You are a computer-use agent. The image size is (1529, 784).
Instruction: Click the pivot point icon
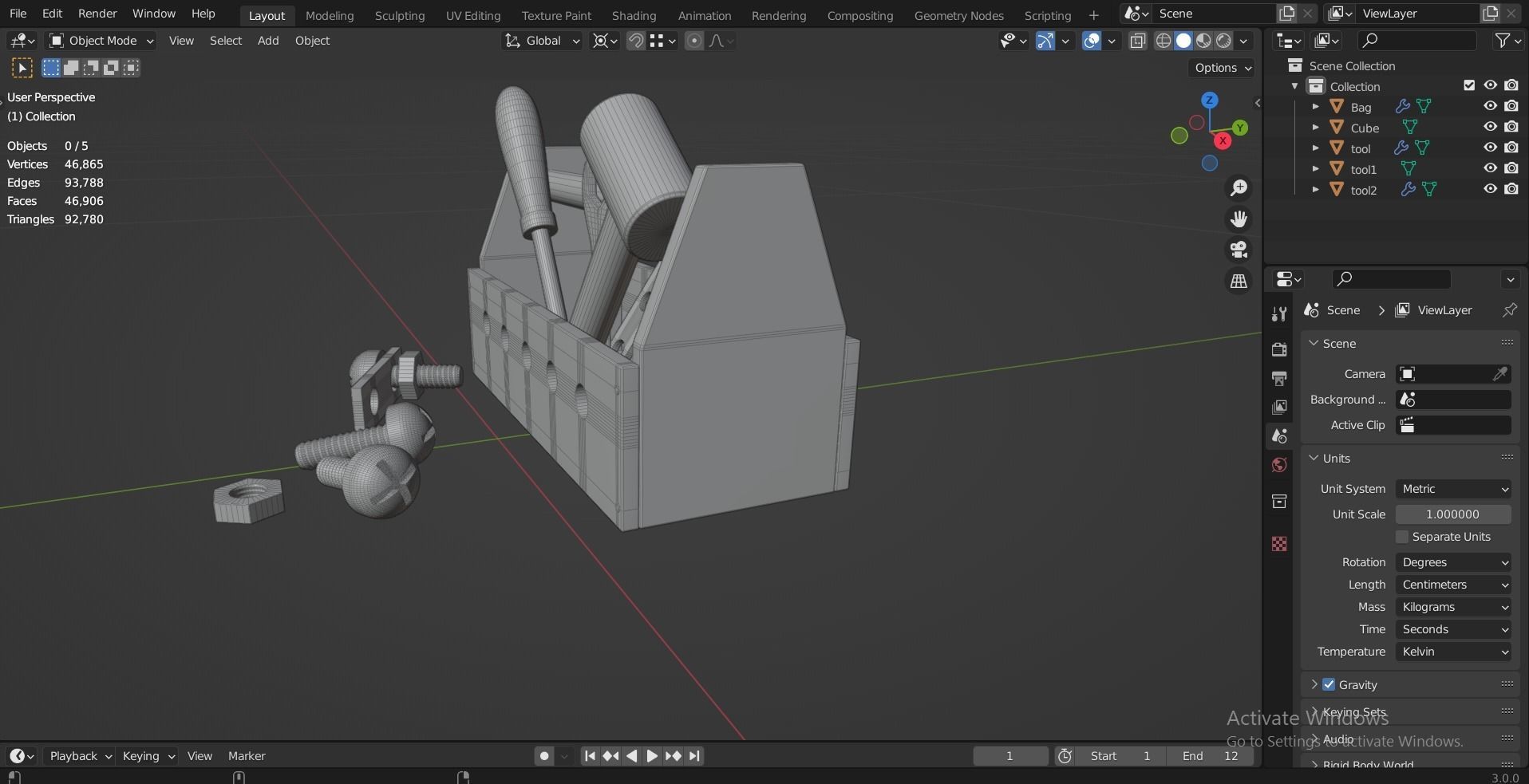[x=605, y=41]
